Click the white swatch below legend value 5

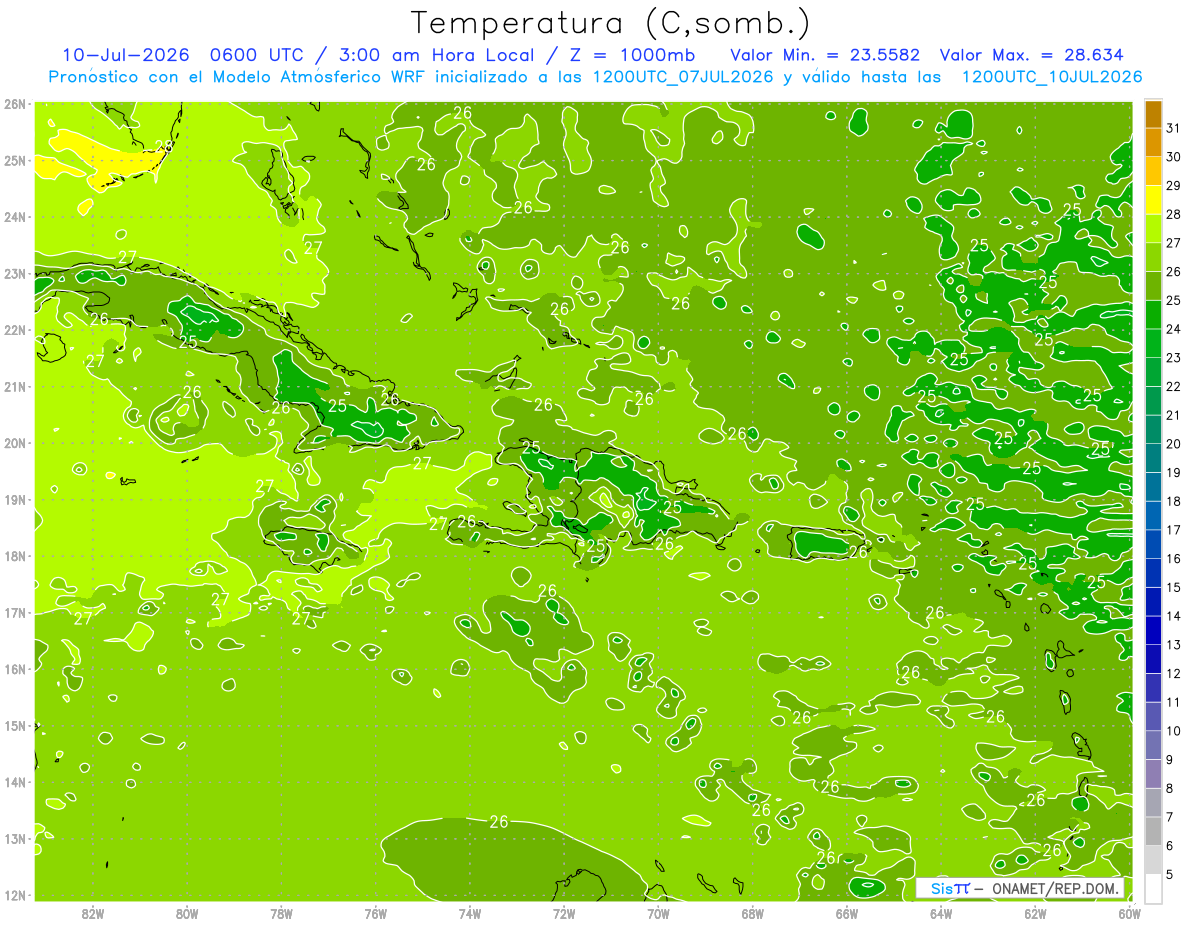[x=1153, y=888]
